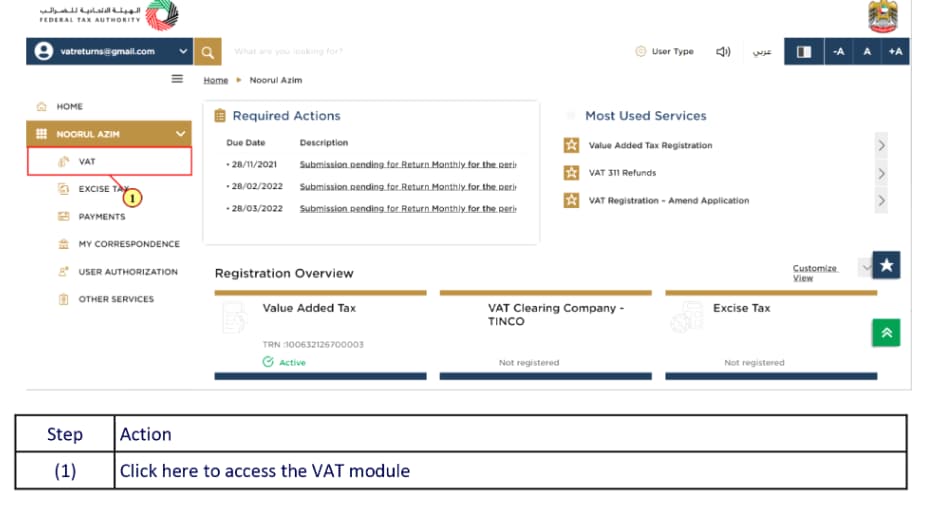The height and width of the screenshot is (514, 930).
Task: Click the green scroll-to-top button
Action: point(886,333)
